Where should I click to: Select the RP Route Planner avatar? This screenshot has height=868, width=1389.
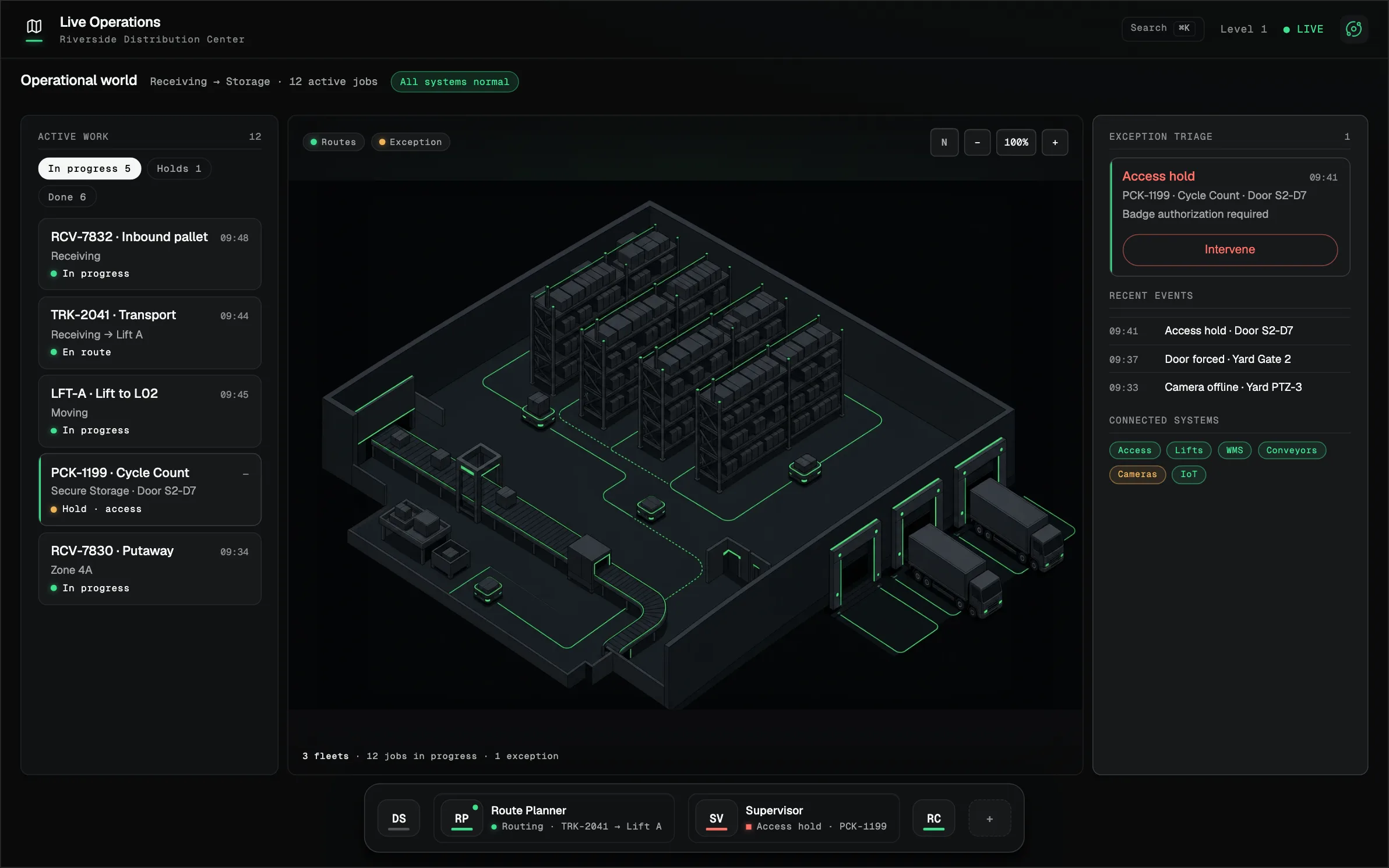click(x=462, y=818)
